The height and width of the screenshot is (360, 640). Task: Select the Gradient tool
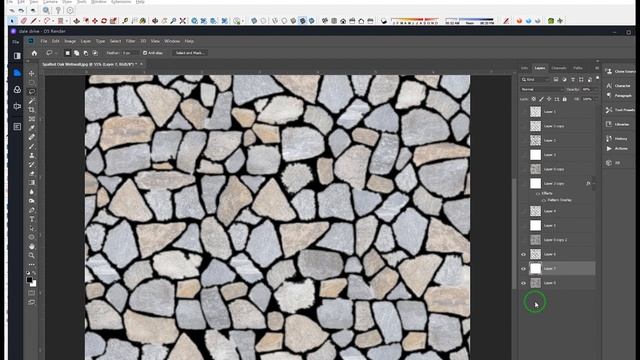point(31,182)
